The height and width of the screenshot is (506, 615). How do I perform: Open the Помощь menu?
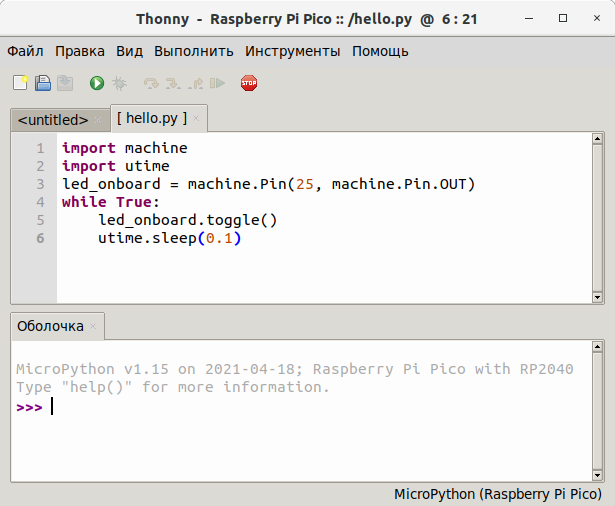pyautogui.click(x=380, y=51)
